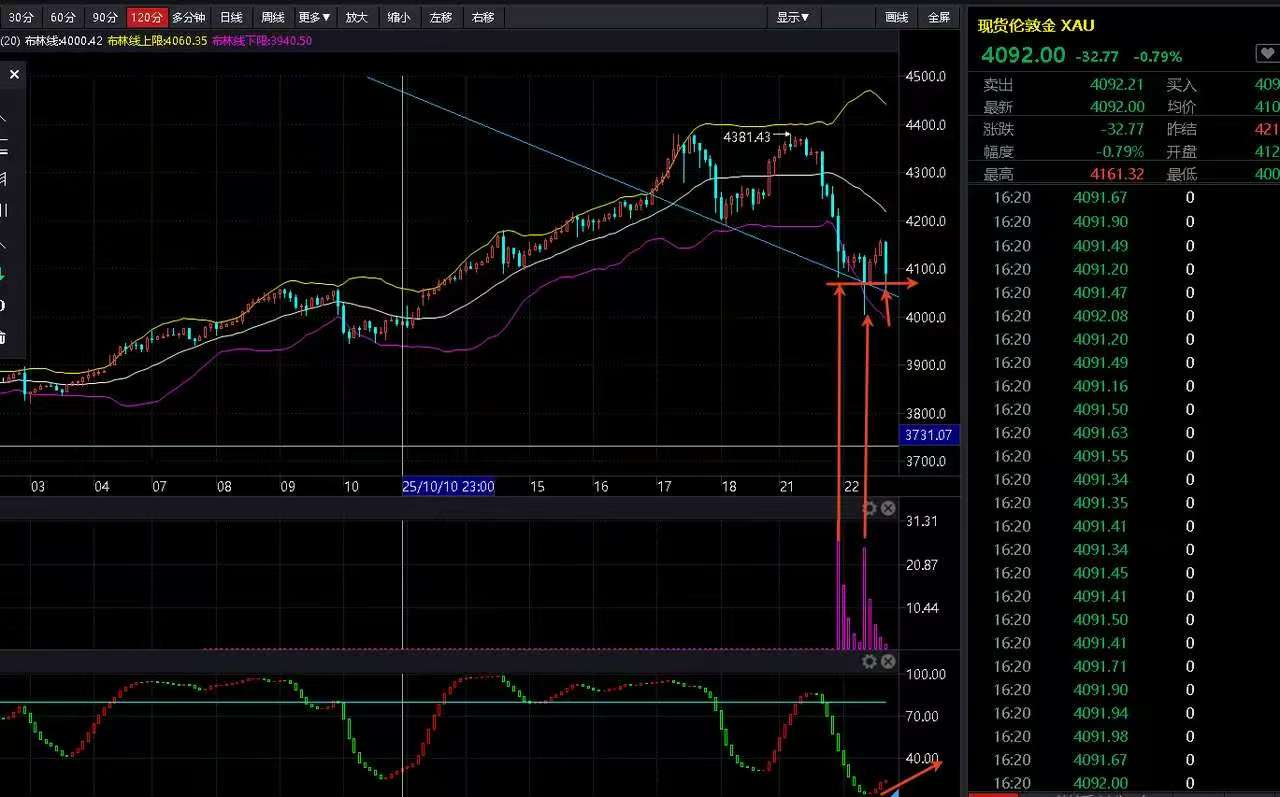This screenshot has width=1280, height=797.
Task: Click the 最高 4161.32 value
Action: 1117,175
